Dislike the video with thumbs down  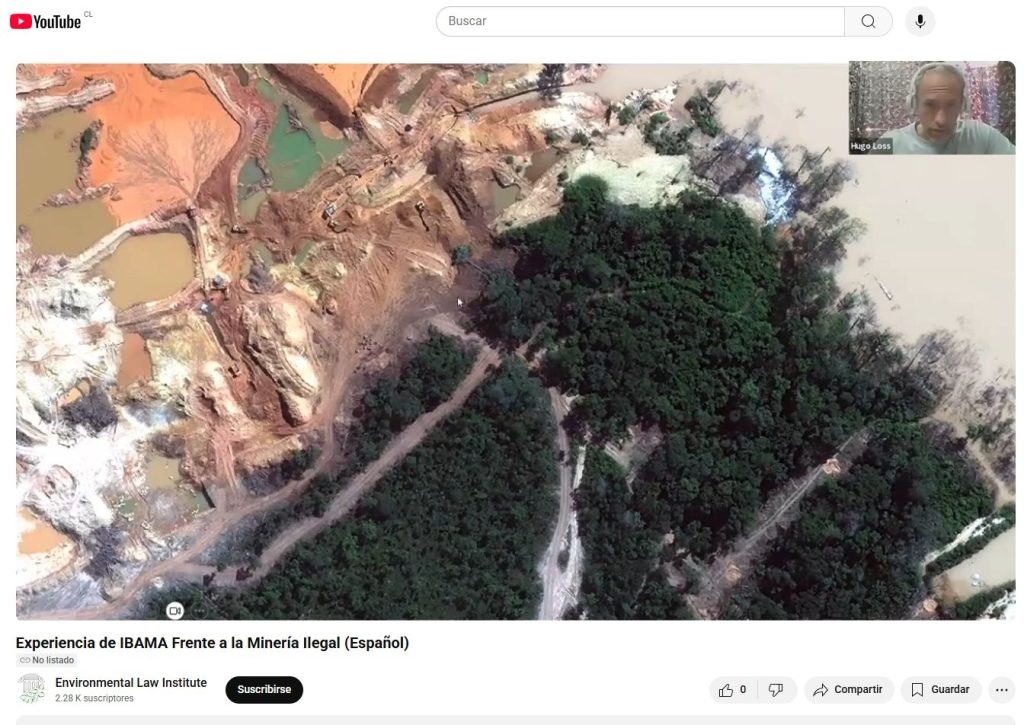776,690
